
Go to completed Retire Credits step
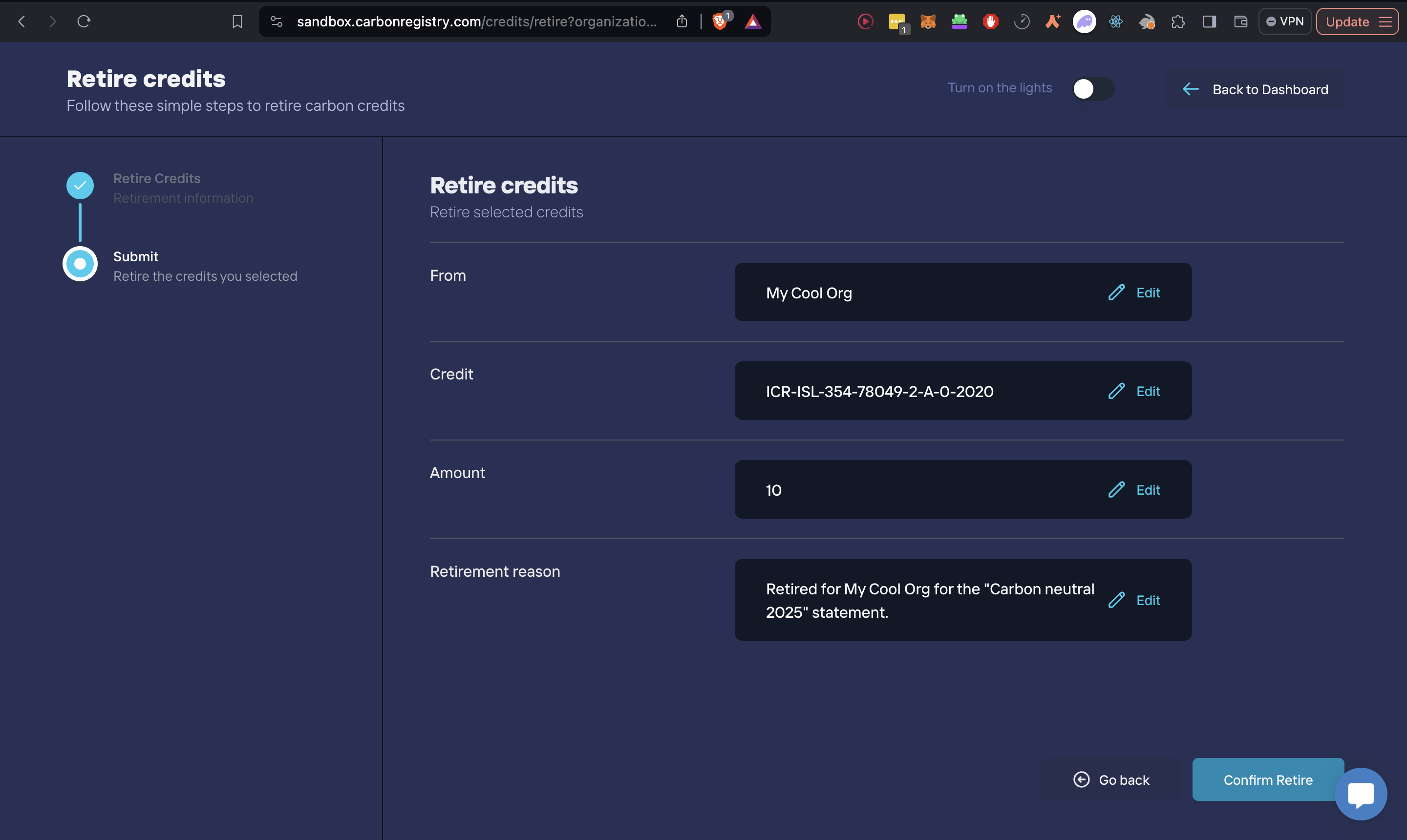(x=157, y=179)
